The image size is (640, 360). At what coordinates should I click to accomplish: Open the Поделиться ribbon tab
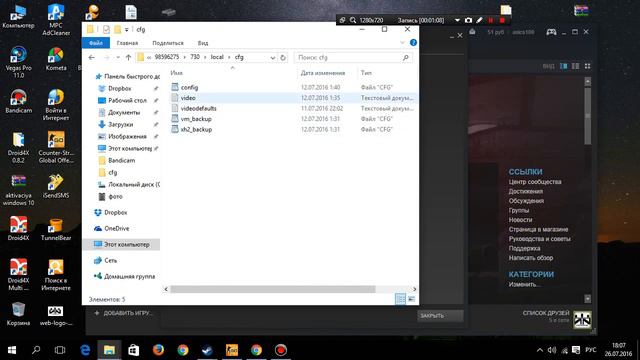click(x=168, y=43)
